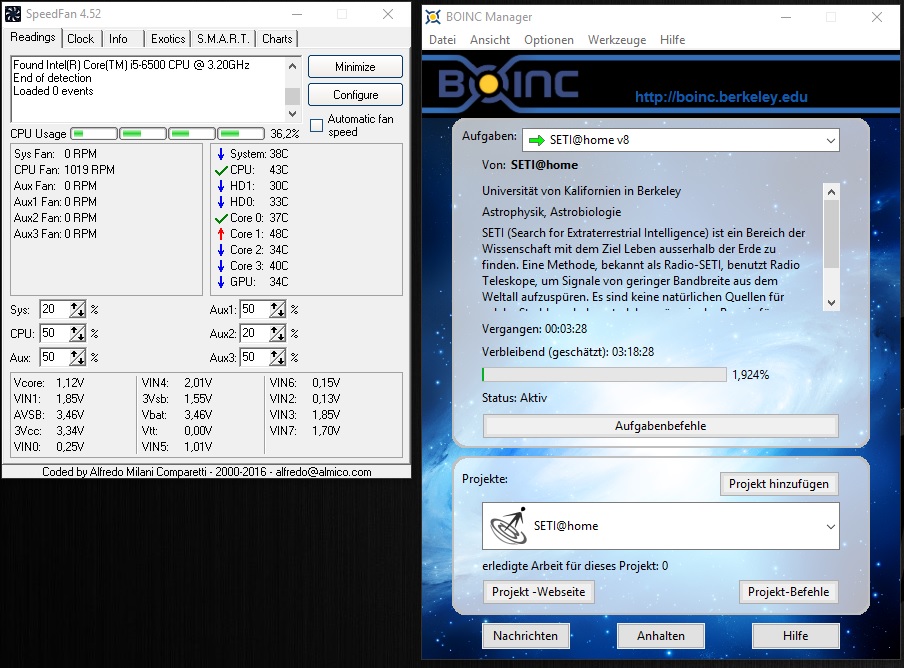Click the Anhalten button

click(661, 636)
